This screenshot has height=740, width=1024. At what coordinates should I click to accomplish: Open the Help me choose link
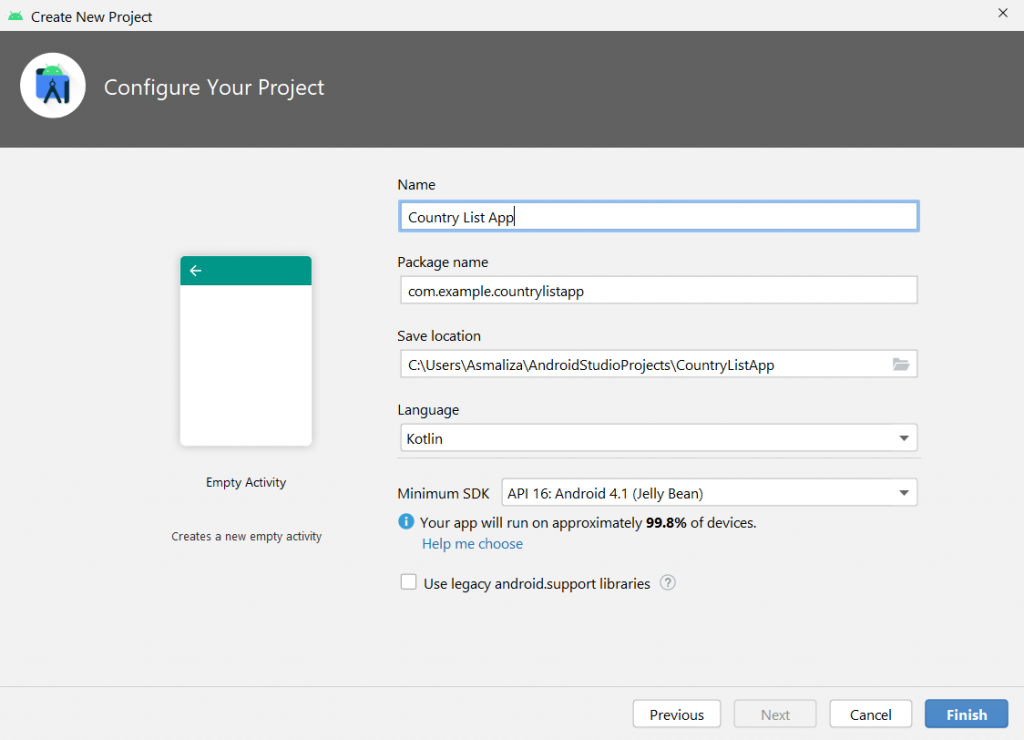pos(472,544)
